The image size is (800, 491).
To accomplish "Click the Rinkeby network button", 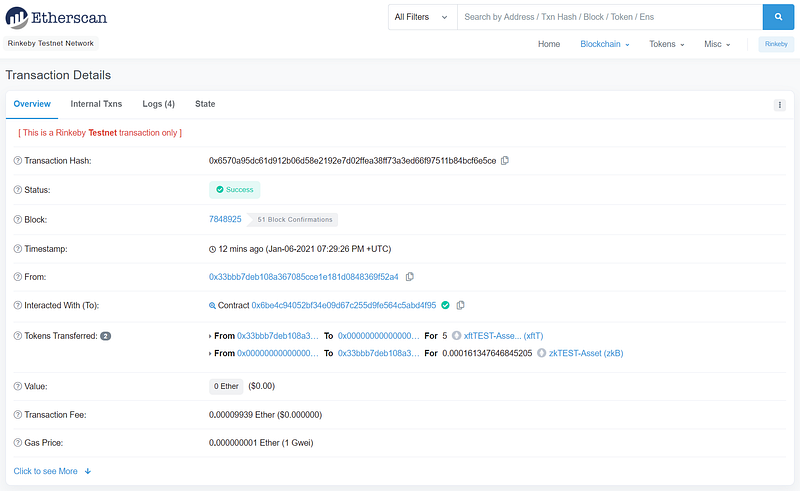I will [776, 44].
